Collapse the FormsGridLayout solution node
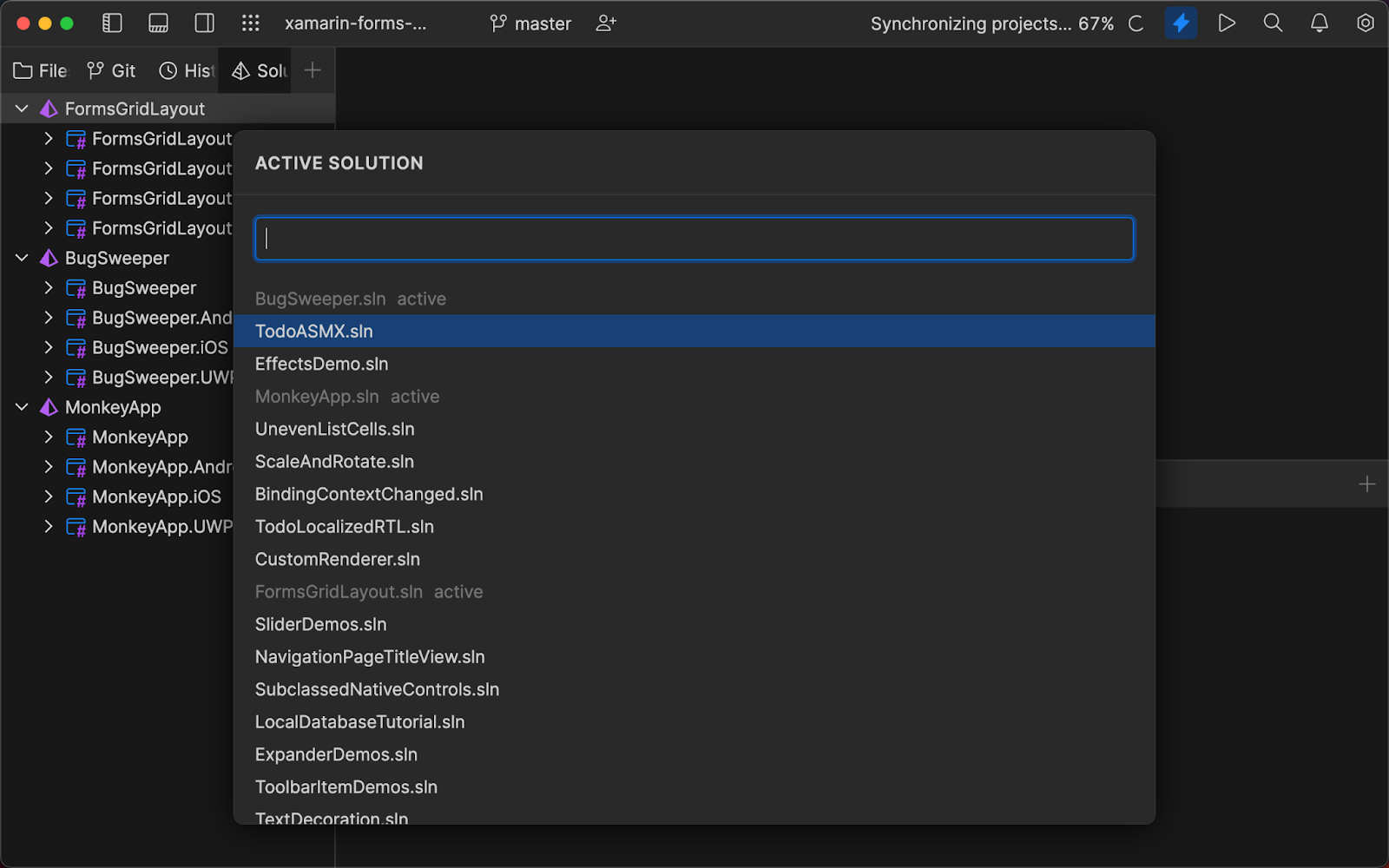1389x868 pixels. tap(23, 108)
